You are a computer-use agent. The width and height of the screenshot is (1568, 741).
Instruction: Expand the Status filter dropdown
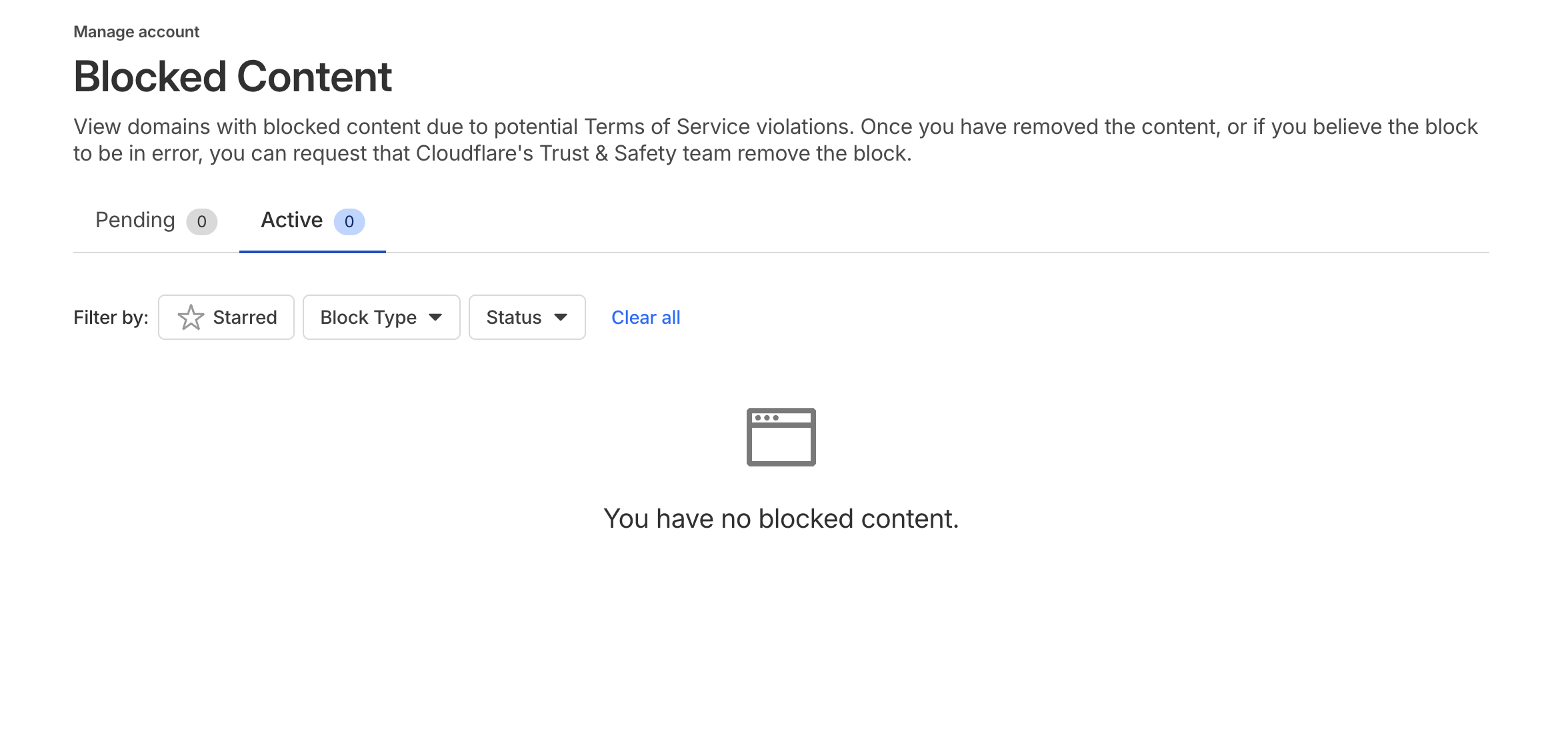(x=527, y=317)
